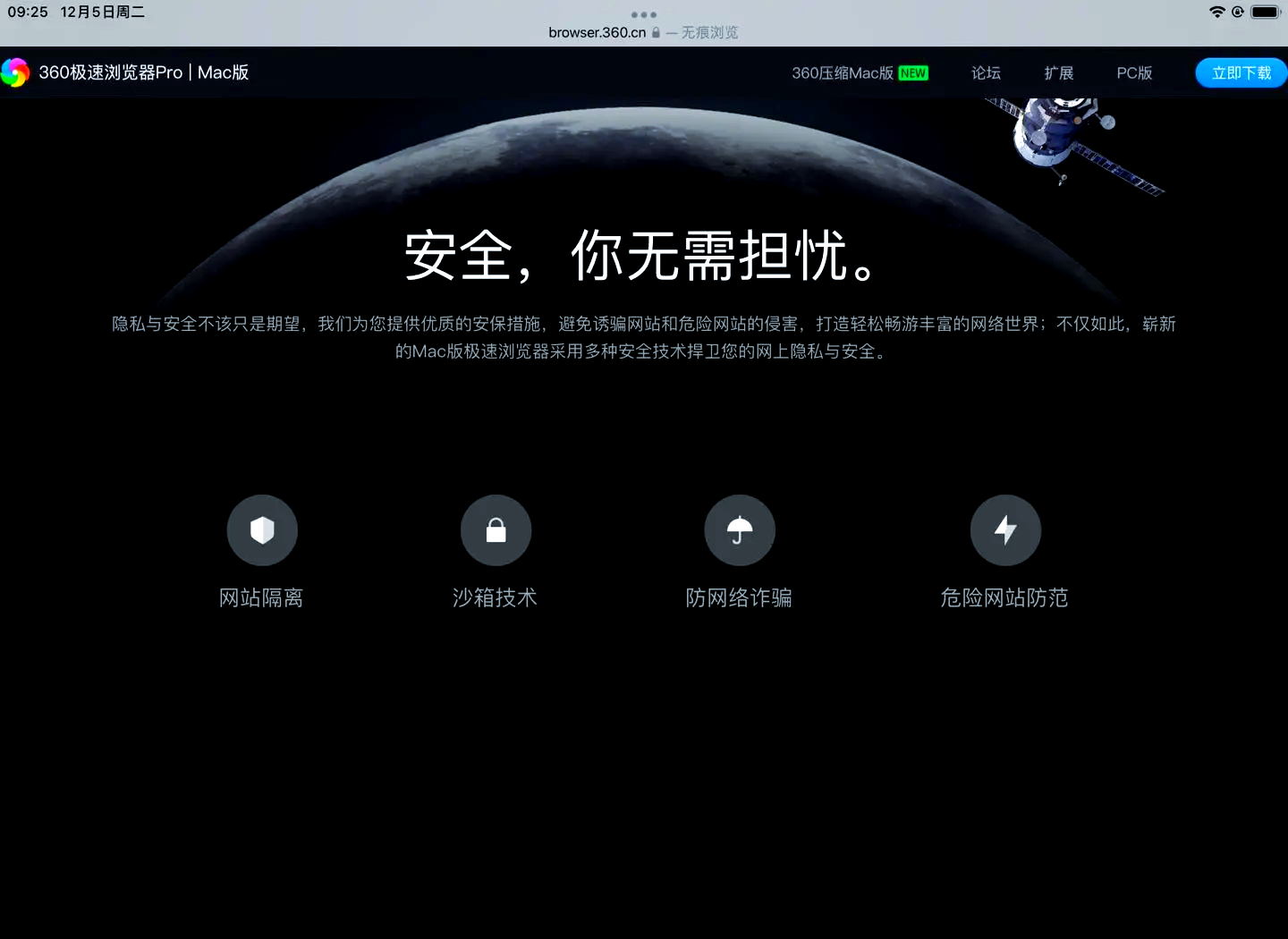Open the 危险网站防范 lightning icon

(x=1005, y=530)
